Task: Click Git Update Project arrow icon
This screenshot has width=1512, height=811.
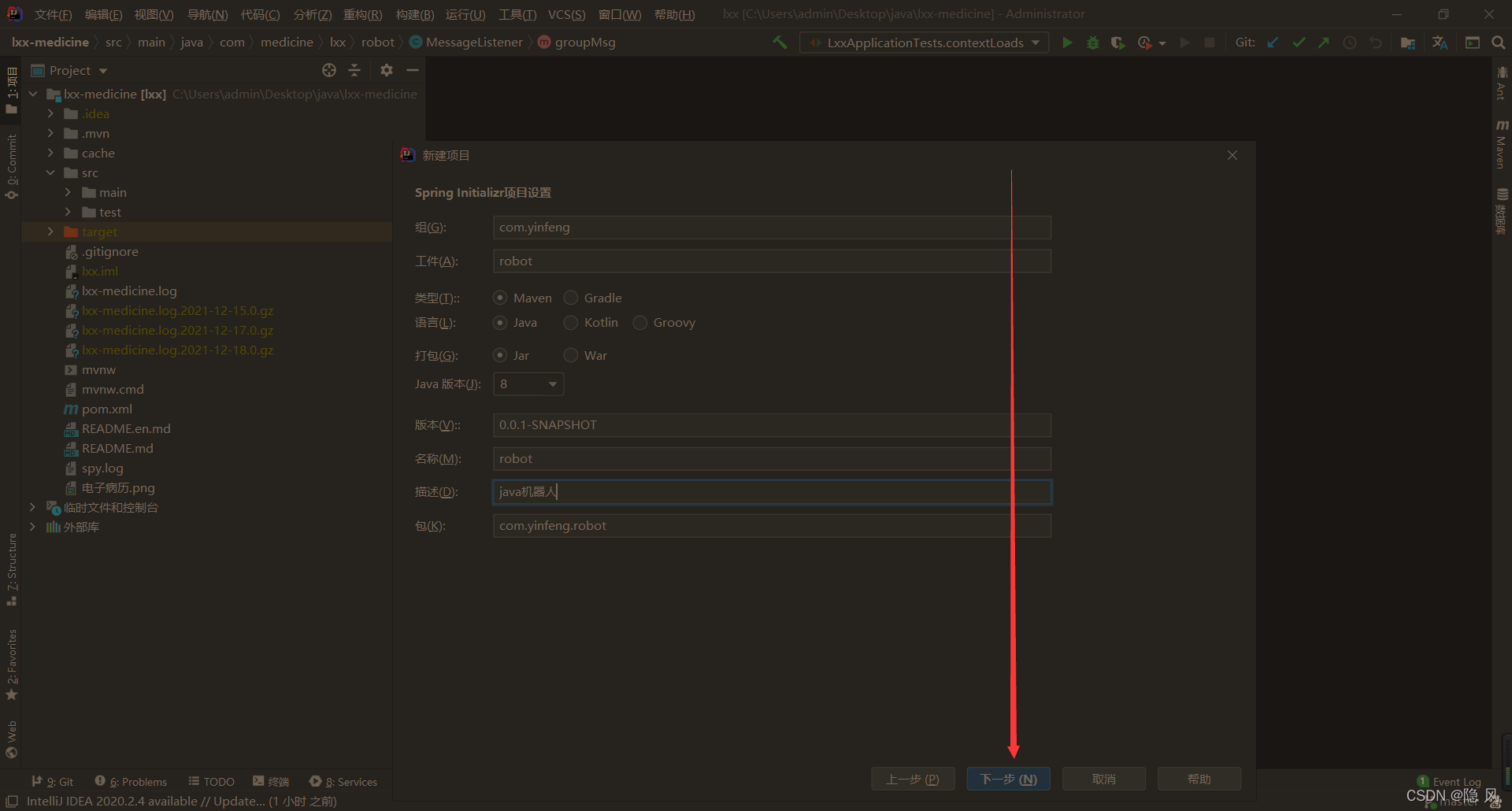Action: point(1273,43)
